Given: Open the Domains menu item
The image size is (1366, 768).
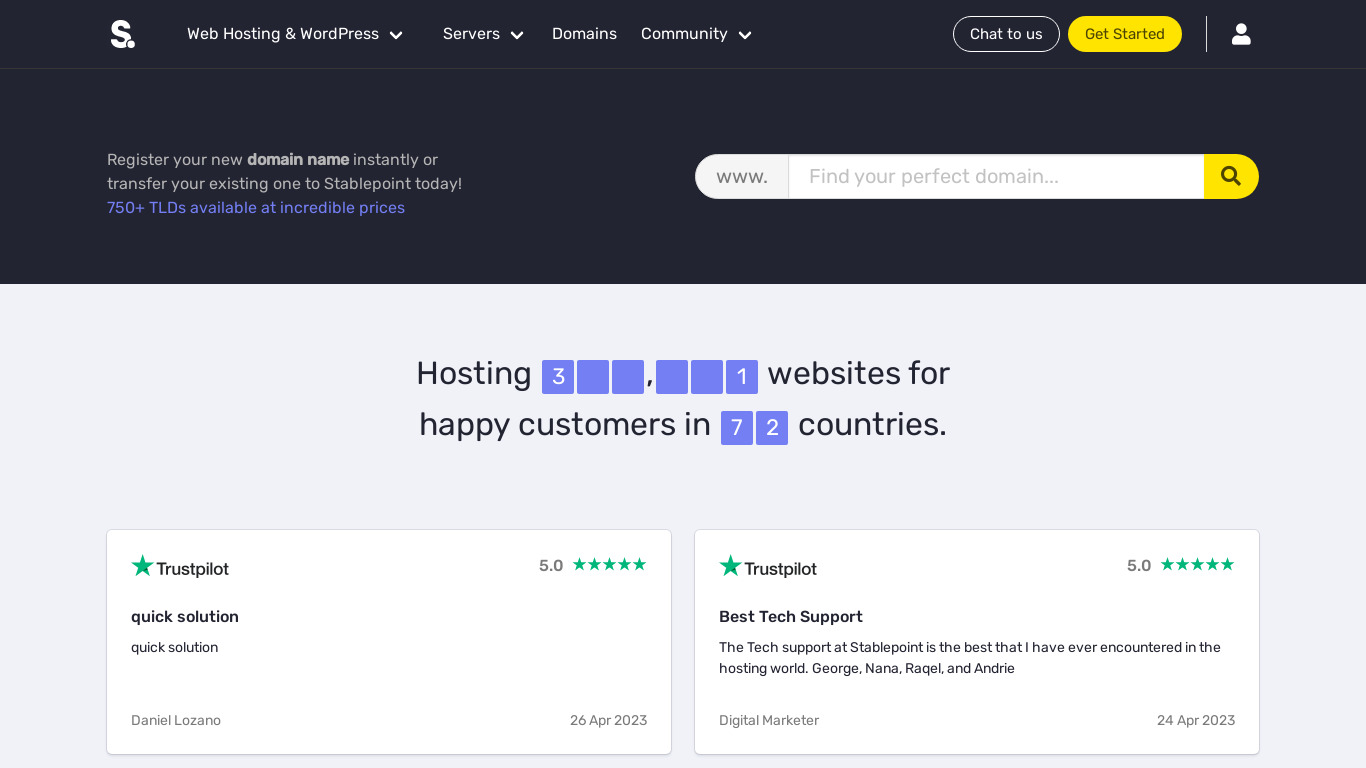Looking at the screenshot, I should [x=584, y=34].
